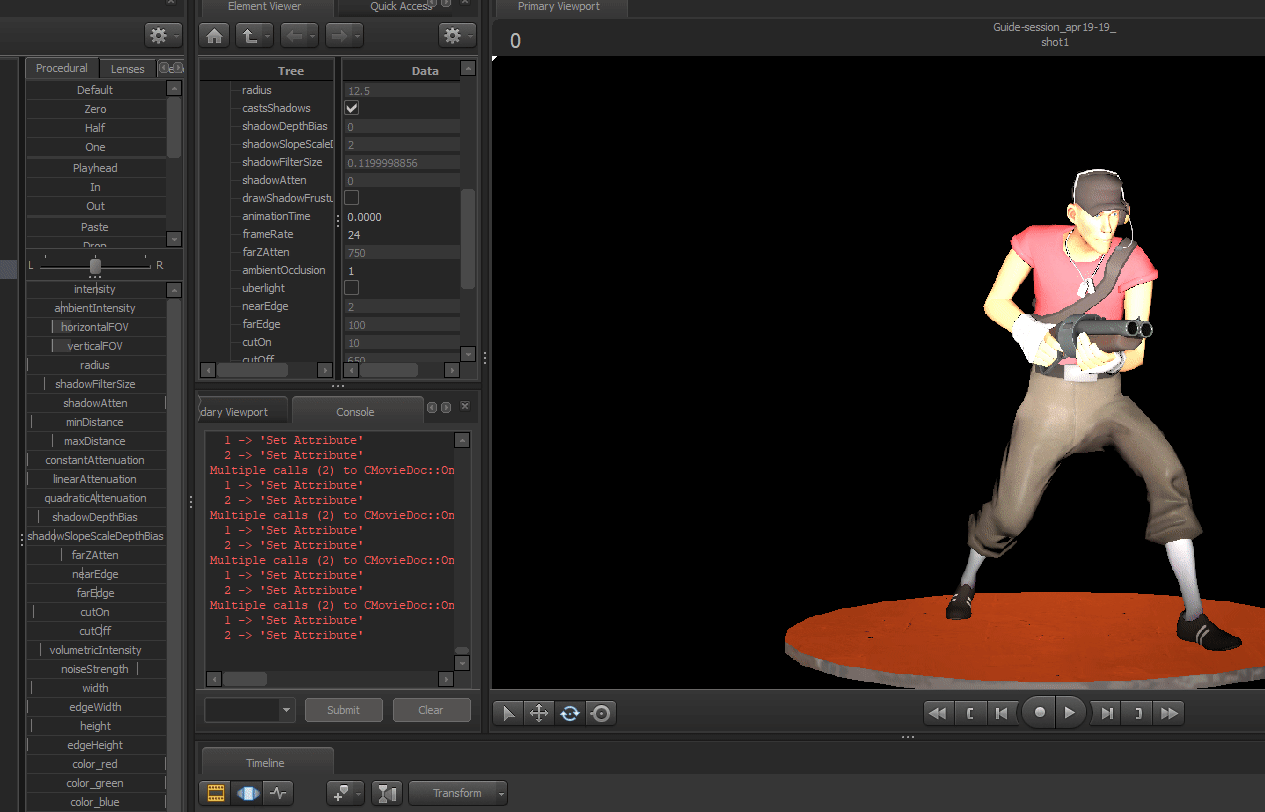Select the Lenses tab
Viewport: 1265px width, 812px height.
(128, 69)
